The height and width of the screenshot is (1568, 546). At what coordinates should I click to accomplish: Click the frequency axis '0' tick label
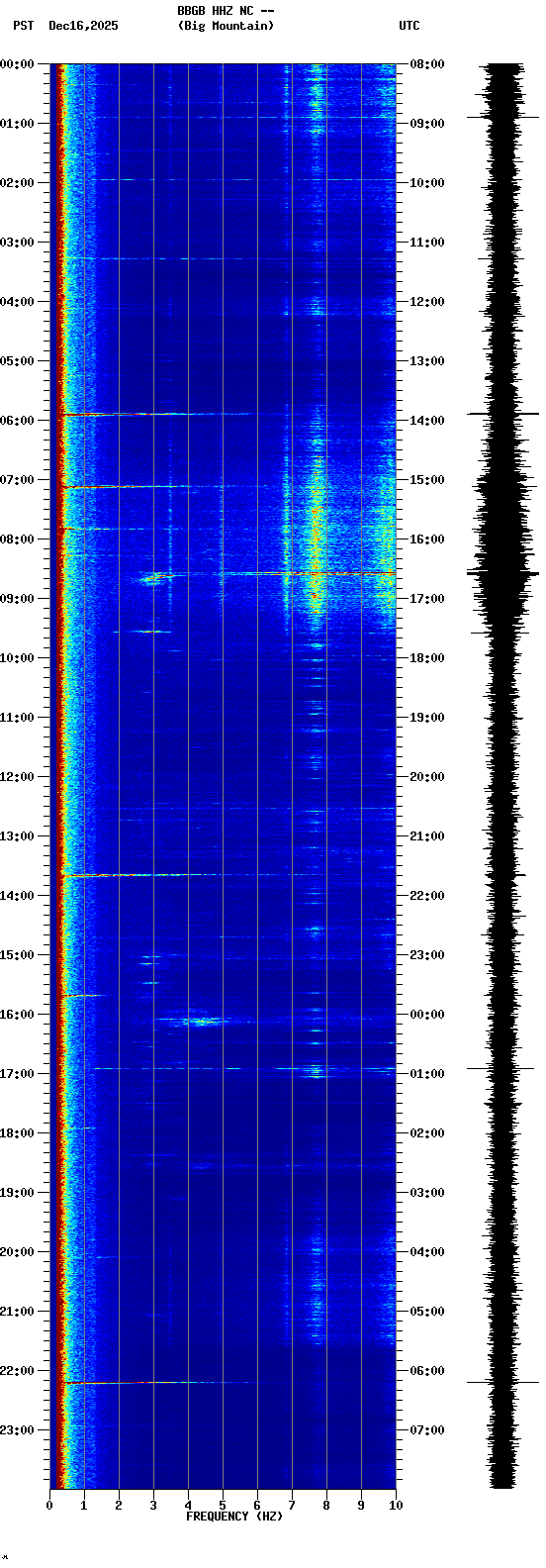click(x=49, y=1506)
